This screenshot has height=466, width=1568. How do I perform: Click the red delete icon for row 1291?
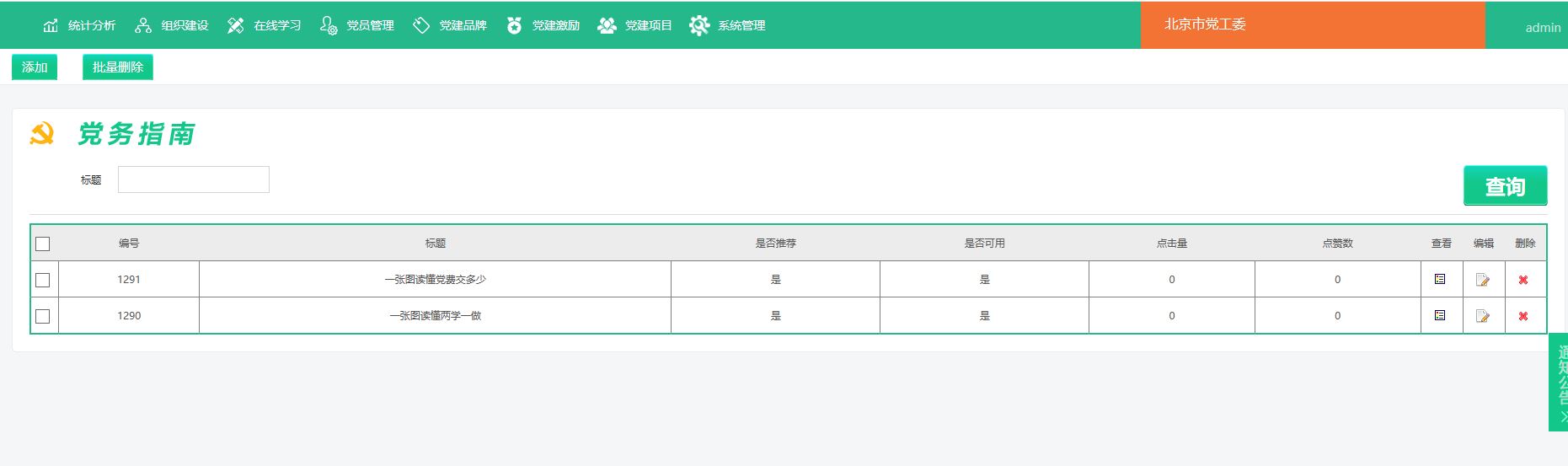(1523, 280)
